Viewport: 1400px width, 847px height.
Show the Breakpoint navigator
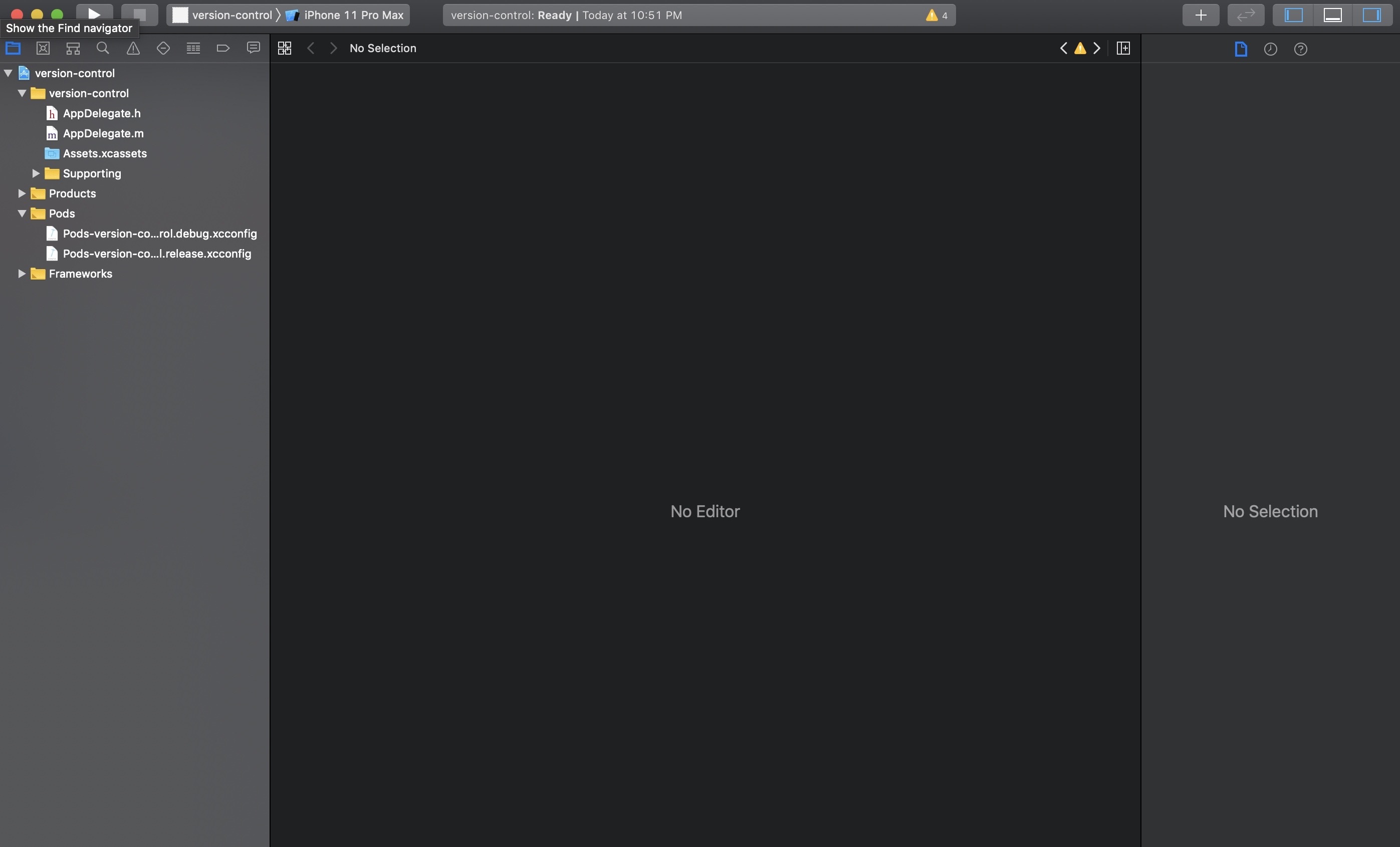click(x=223, y=48)
